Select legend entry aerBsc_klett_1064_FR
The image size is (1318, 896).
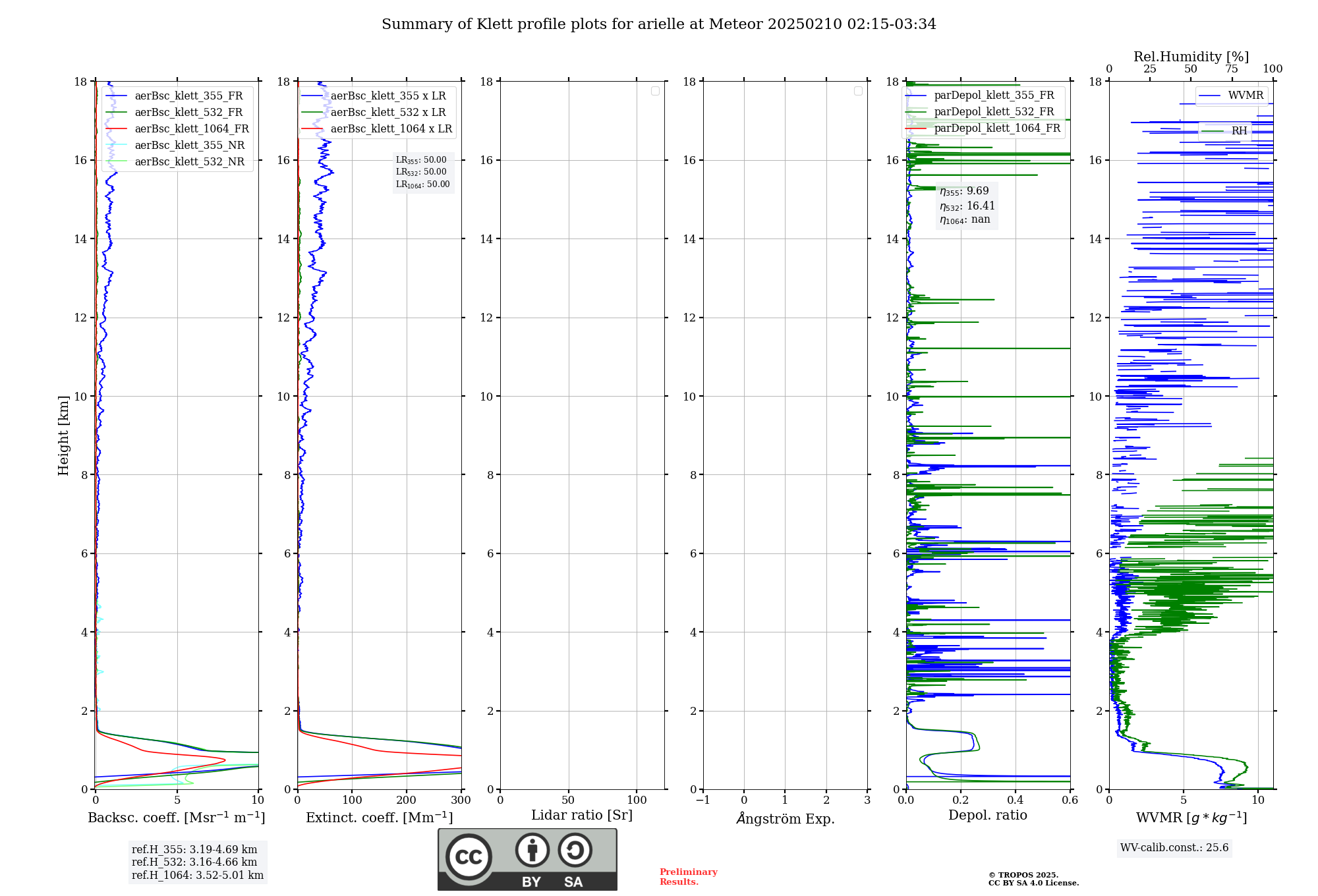[x=178, y=128]
